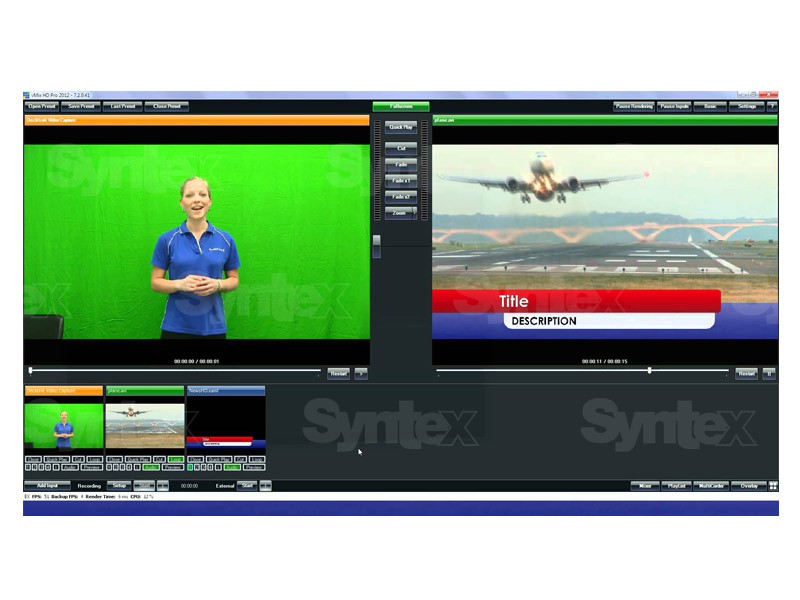Open recording options arrow next to Start

pyautogui.click(x=163, y=486)
